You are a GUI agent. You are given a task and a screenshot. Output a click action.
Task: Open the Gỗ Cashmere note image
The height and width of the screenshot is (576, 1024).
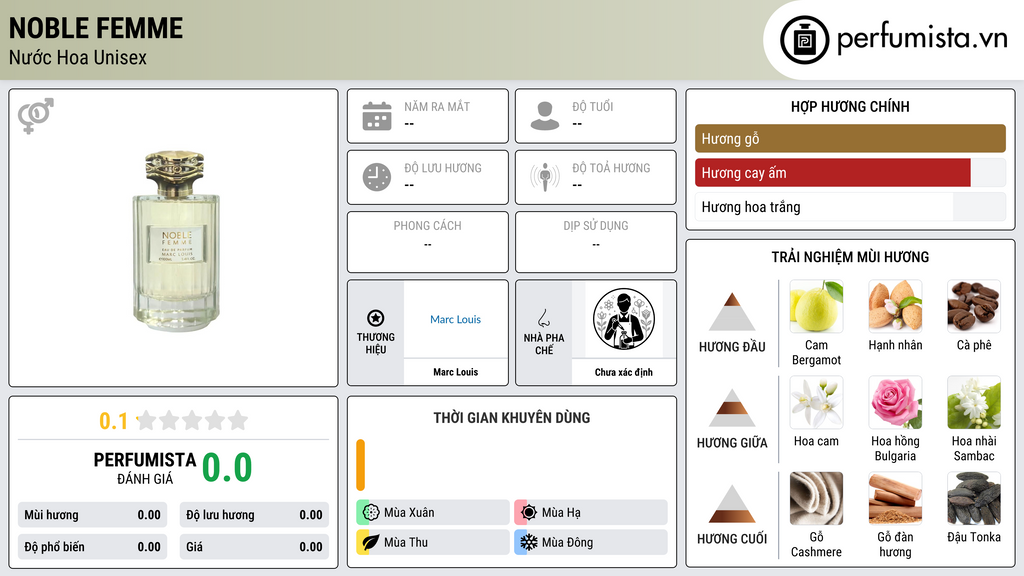[x=816, y=498]
